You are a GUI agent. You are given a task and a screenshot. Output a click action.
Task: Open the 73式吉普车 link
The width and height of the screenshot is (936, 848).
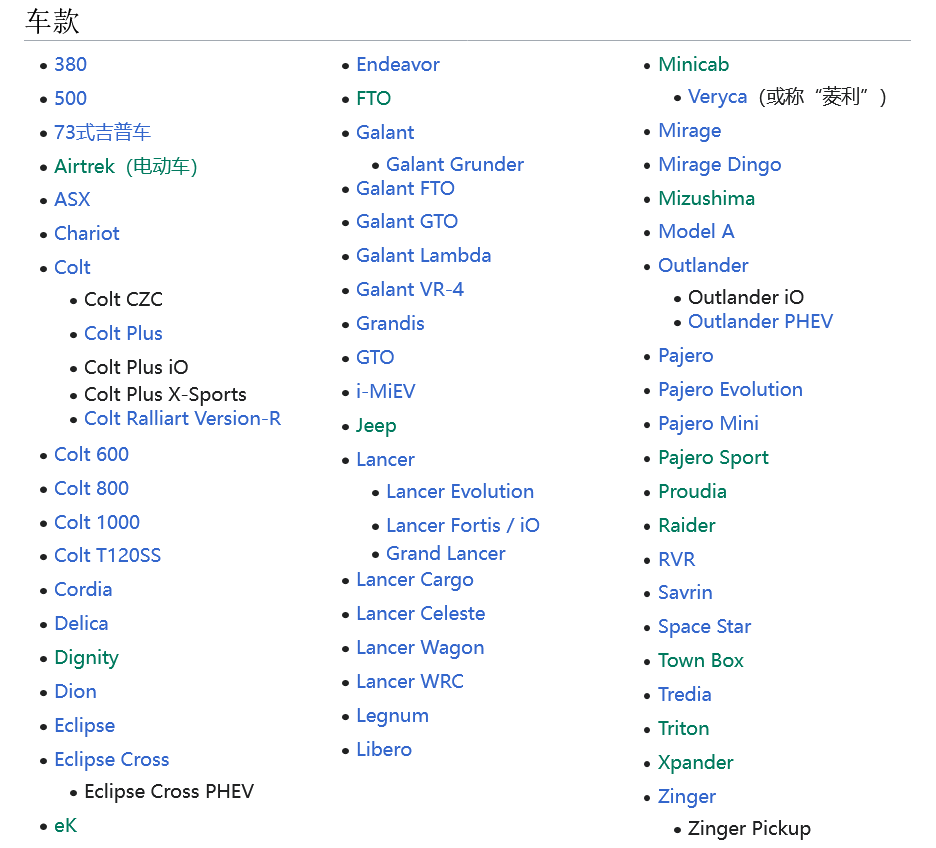(103, 132)
